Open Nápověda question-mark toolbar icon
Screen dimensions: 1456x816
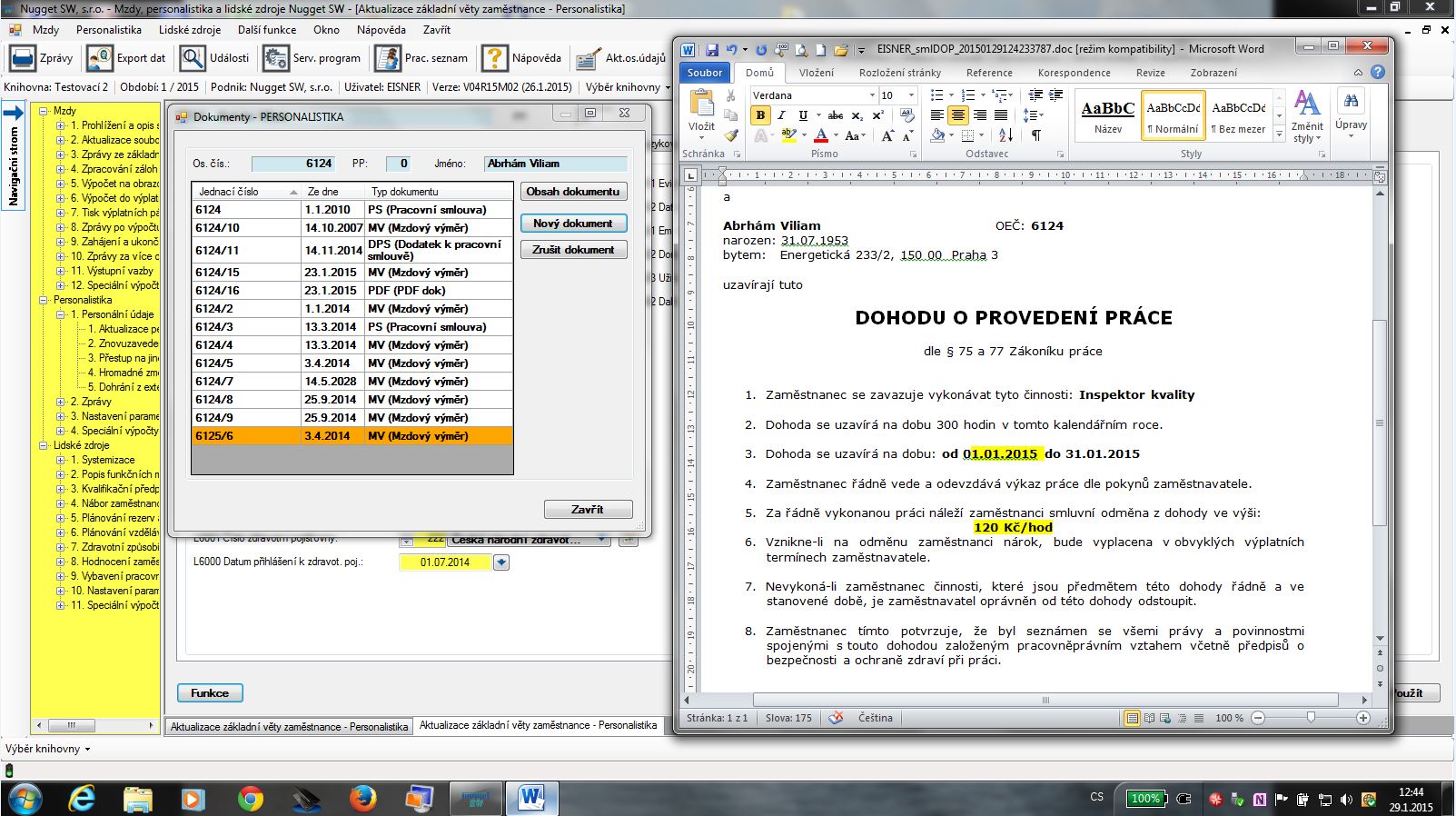click(x=494, y=58)
